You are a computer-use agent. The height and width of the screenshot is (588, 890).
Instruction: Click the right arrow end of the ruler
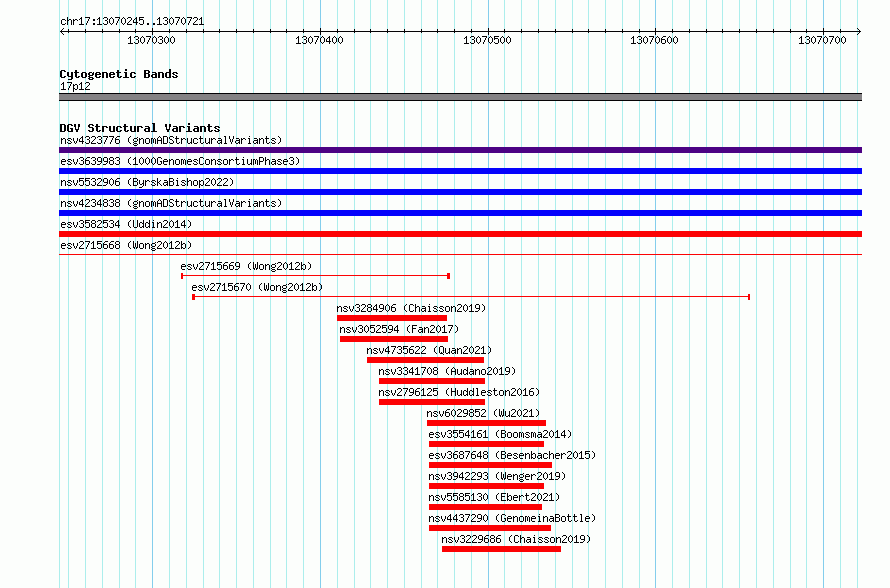859,31
